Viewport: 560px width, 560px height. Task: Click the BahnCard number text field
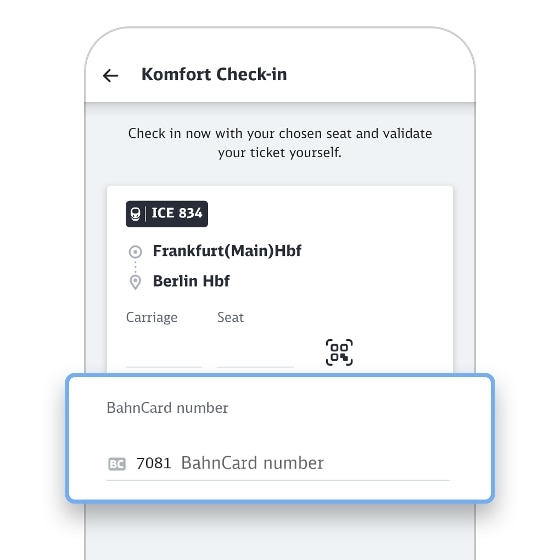(x=278, y=464)
